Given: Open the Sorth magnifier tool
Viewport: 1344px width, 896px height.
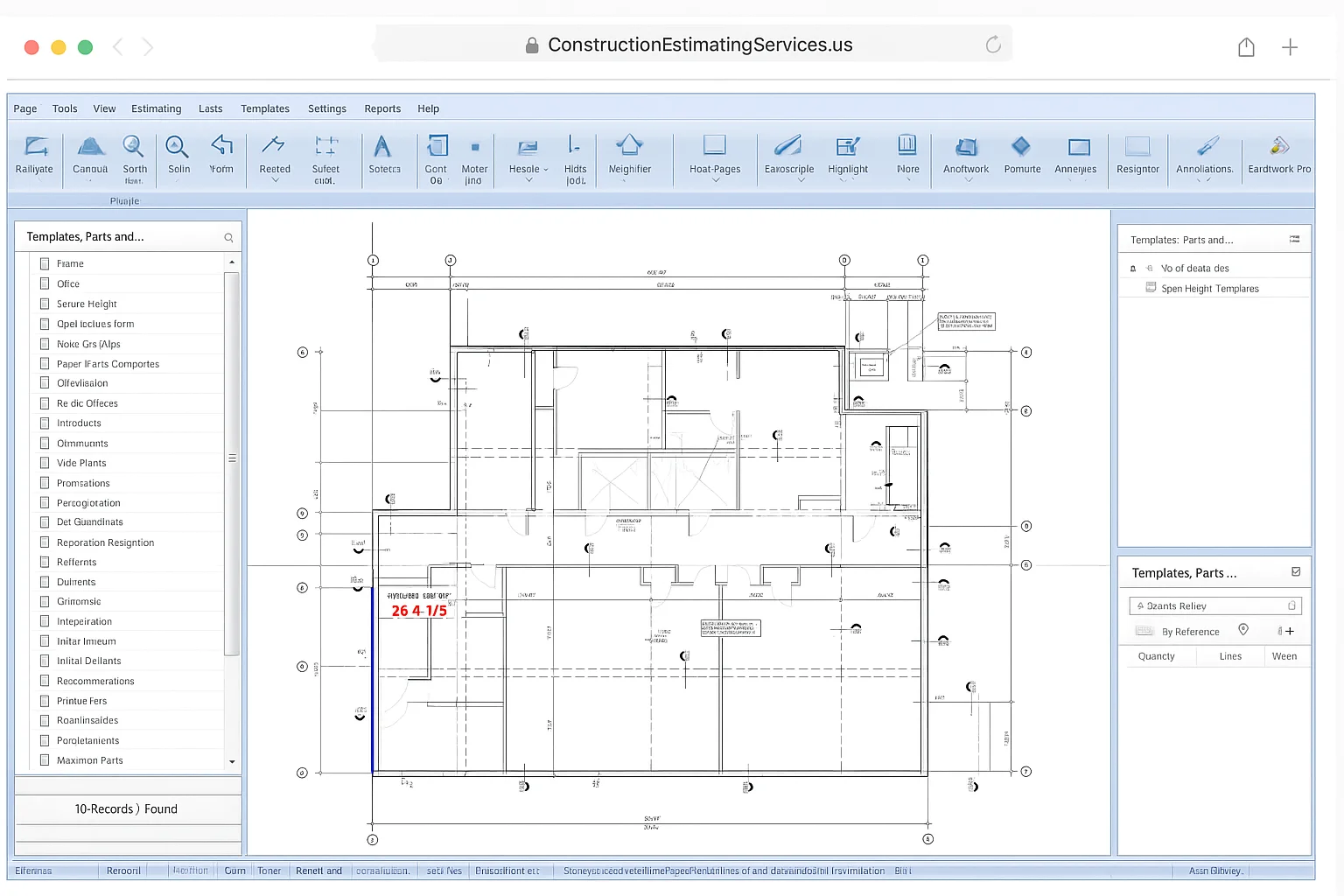Looking at the screenshot, I should (x=134, y=146).
